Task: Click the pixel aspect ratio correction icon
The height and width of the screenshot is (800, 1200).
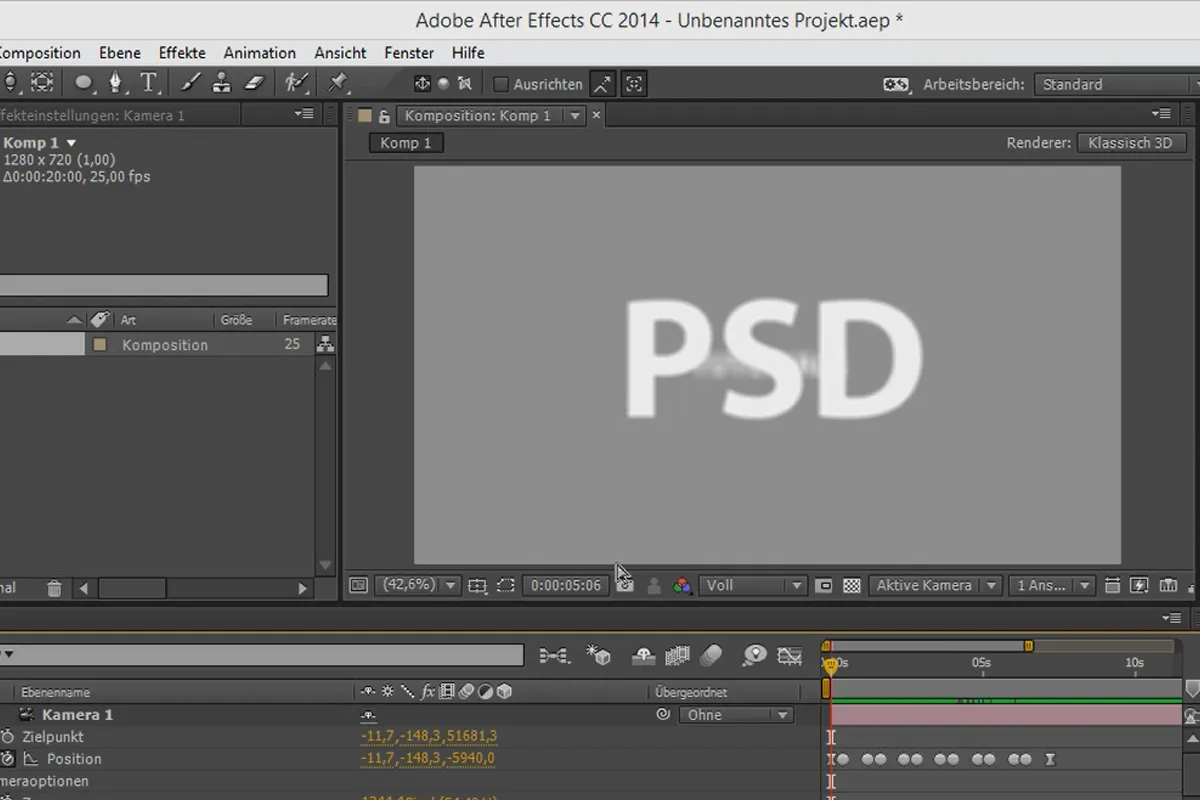Action: 1110,586
